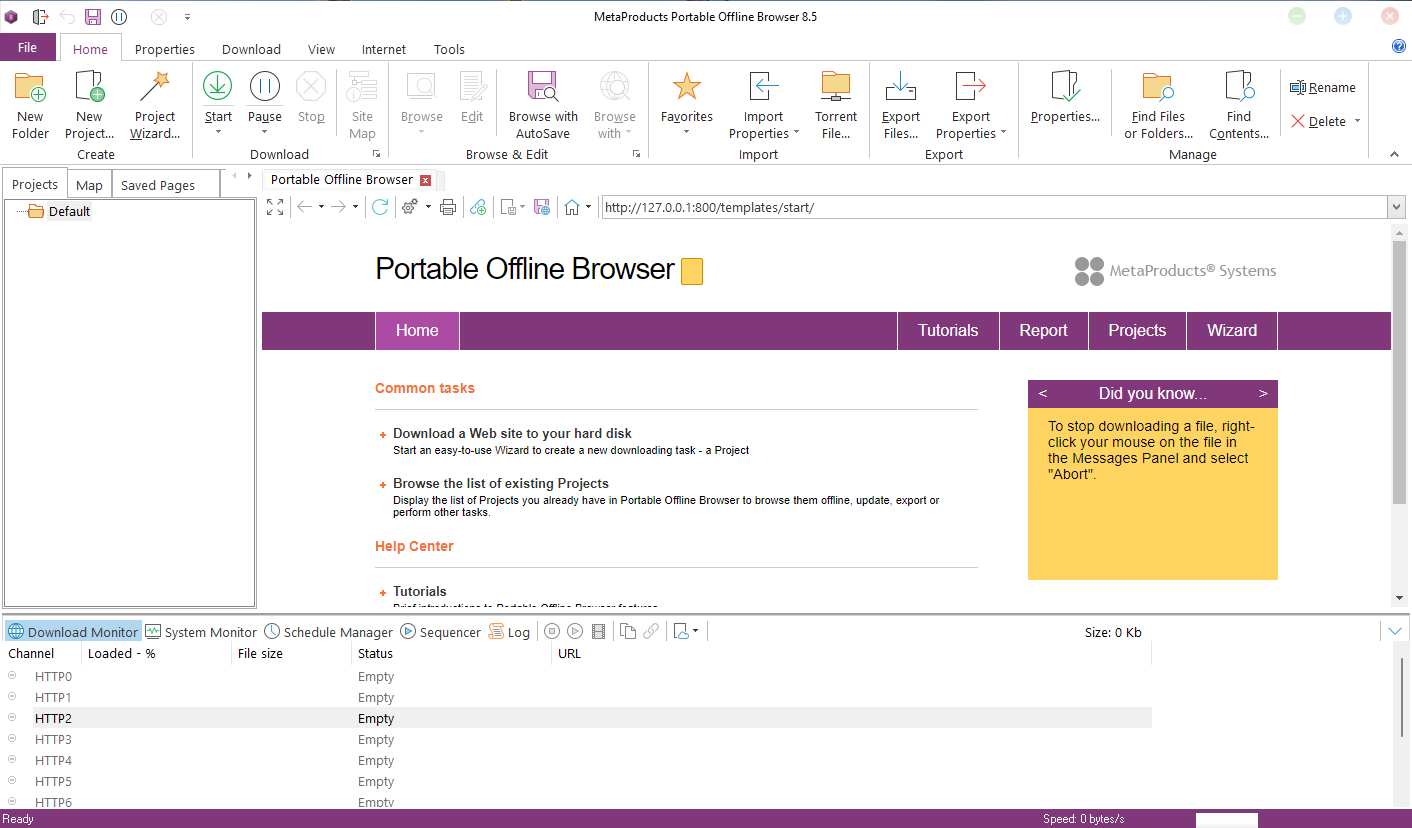The height and width of the screenshot is (828, 1412).
Task: Switch to the Download ribbon tab
Action: (x=251, y=49)
